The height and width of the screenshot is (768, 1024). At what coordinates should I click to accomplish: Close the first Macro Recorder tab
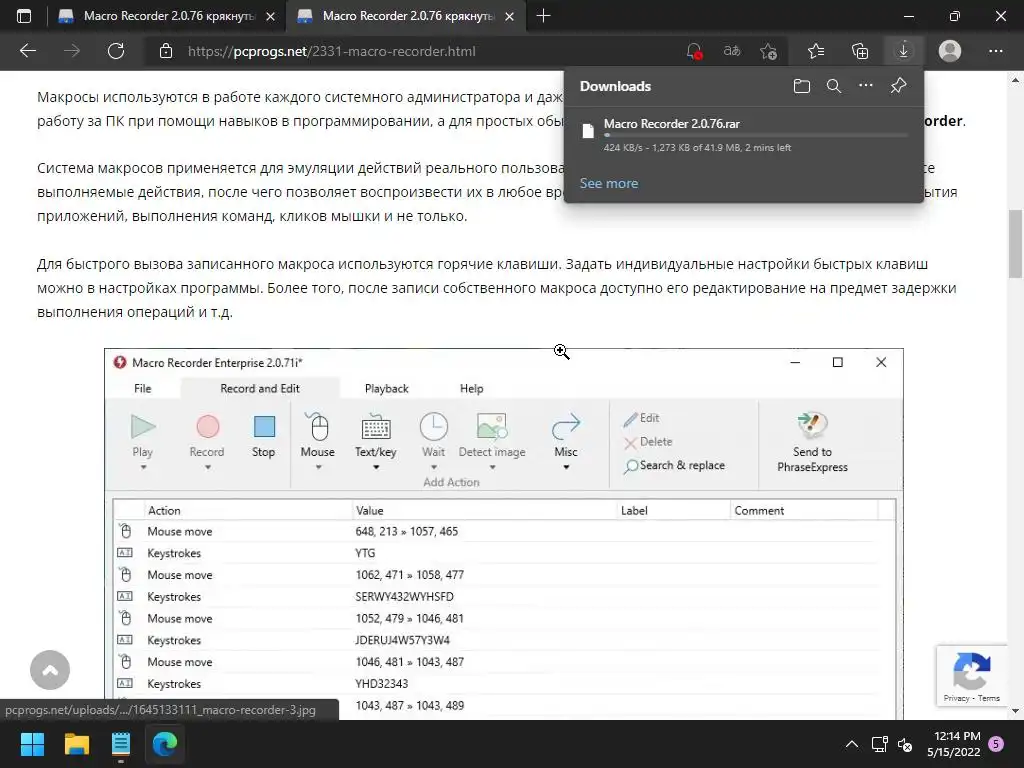click(x=270, y=17)
